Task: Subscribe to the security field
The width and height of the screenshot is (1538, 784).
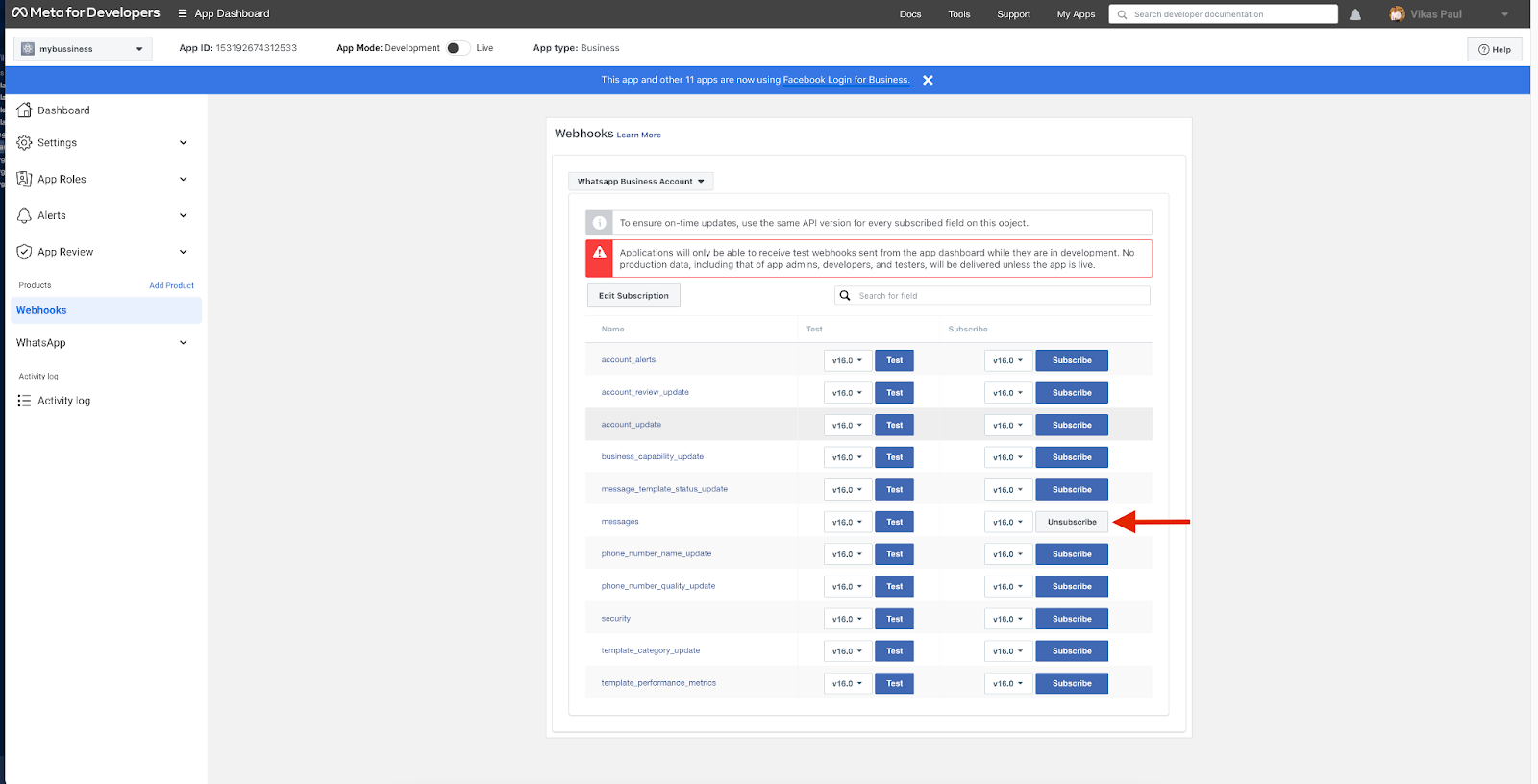Action: pyautogui.click(x=1072, y=619)
